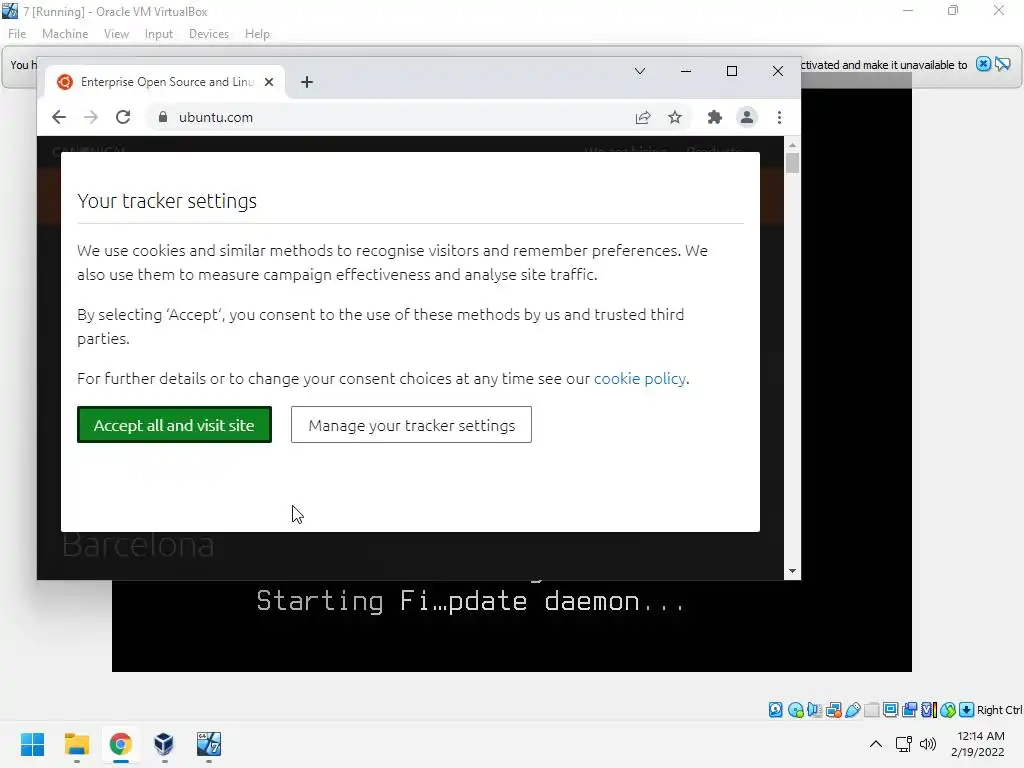Click Manage your tracker settings
This screenshot has width=1024, height=768.
411,425
